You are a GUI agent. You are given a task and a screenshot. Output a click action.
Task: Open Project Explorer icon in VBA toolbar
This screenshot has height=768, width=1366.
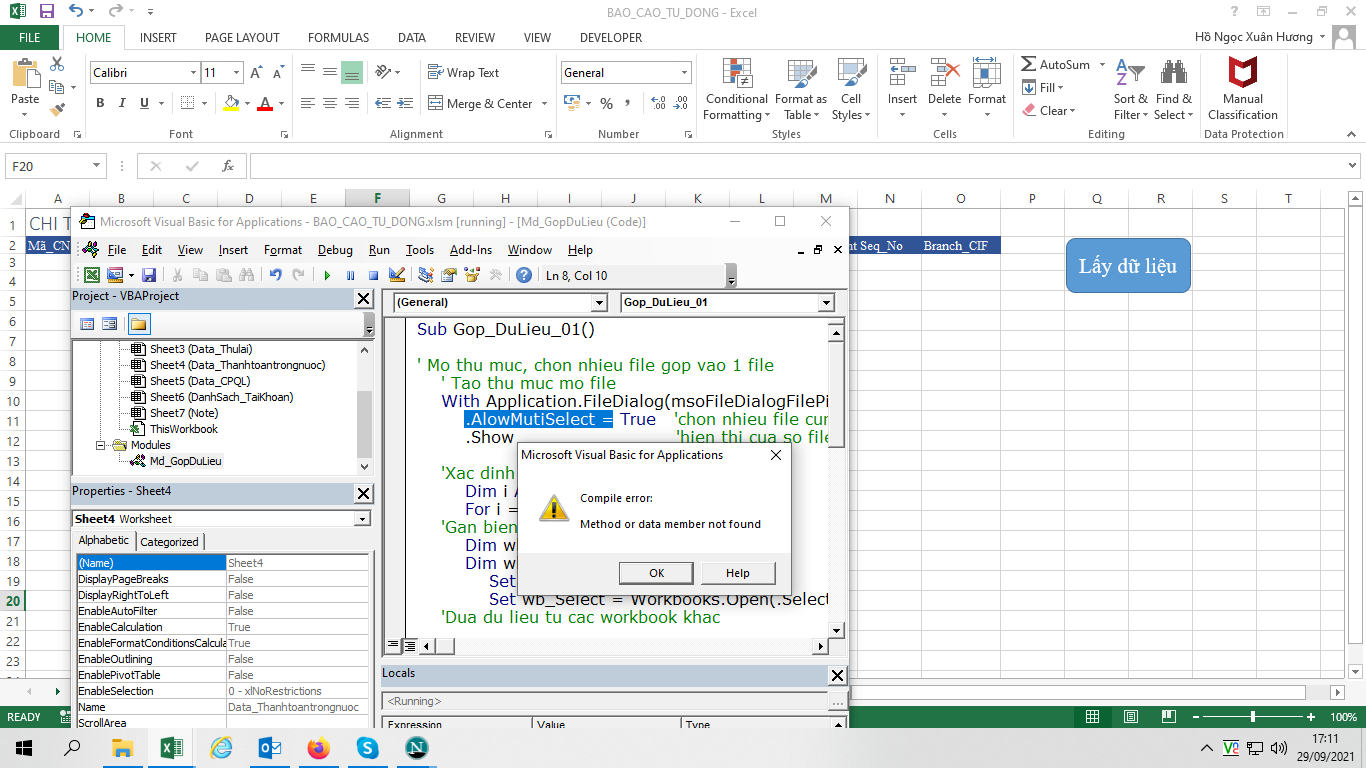(426, 275)
